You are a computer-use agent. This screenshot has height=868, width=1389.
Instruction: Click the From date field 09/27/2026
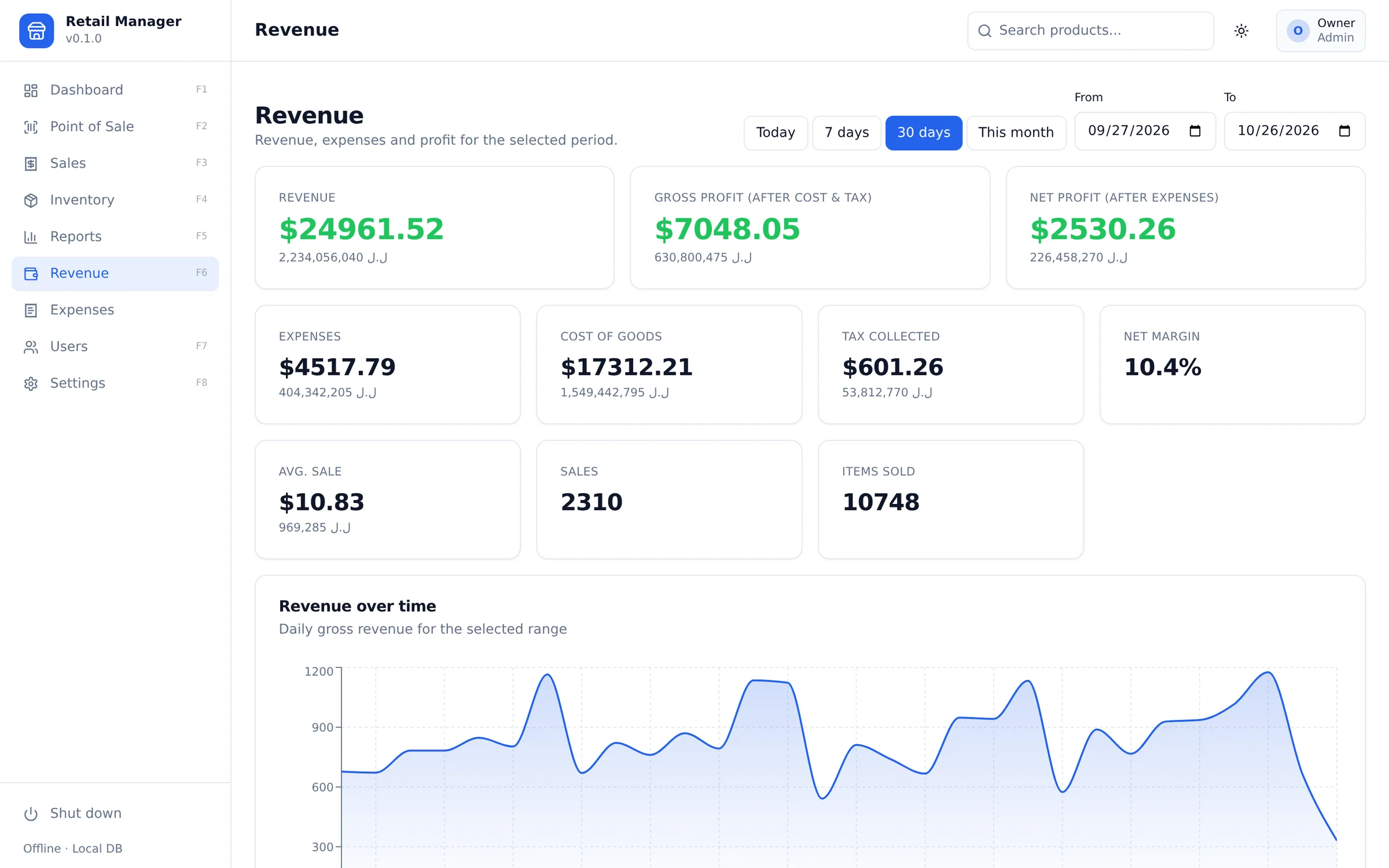[1145, 131]
